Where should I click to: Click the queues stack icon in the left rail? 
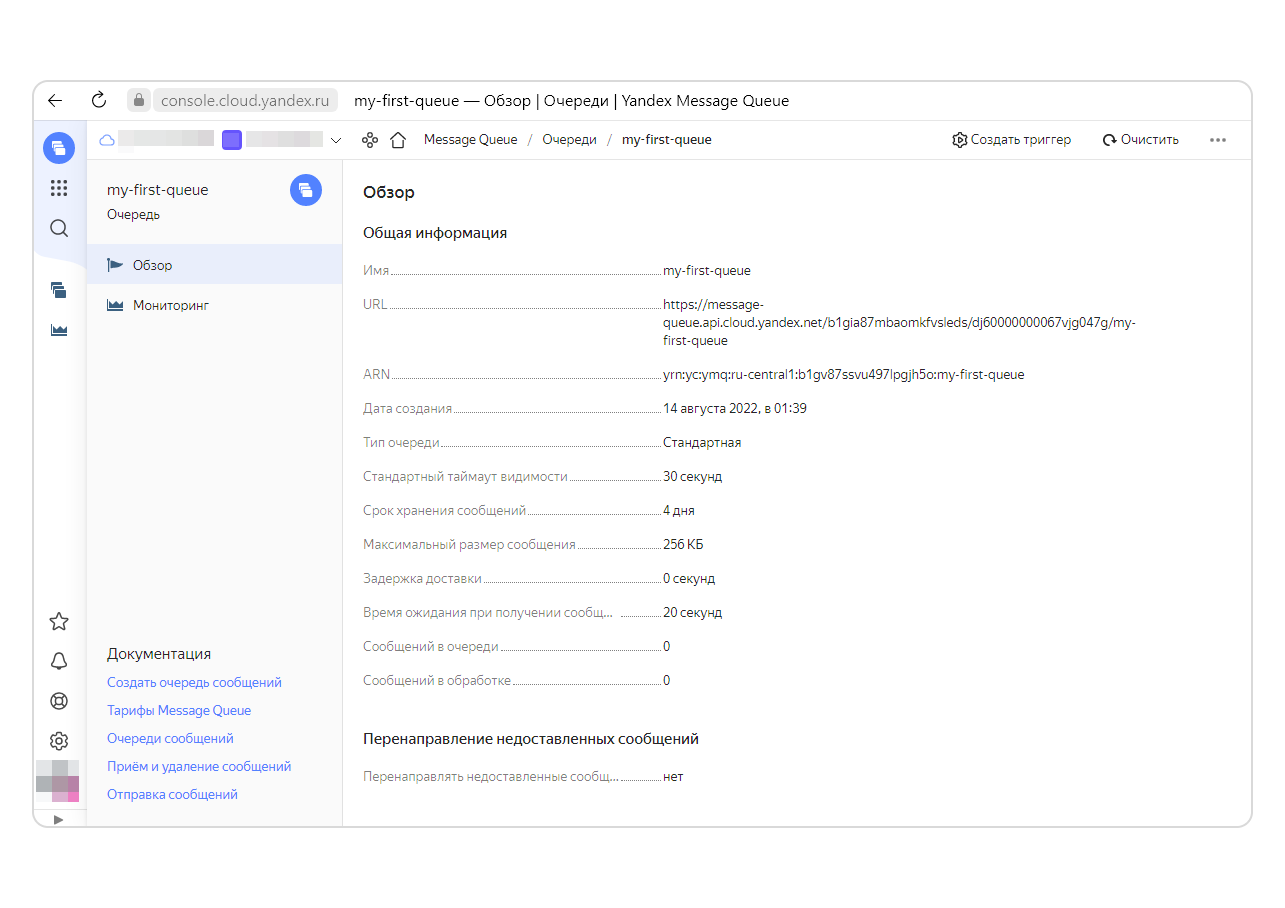(59, 290)
